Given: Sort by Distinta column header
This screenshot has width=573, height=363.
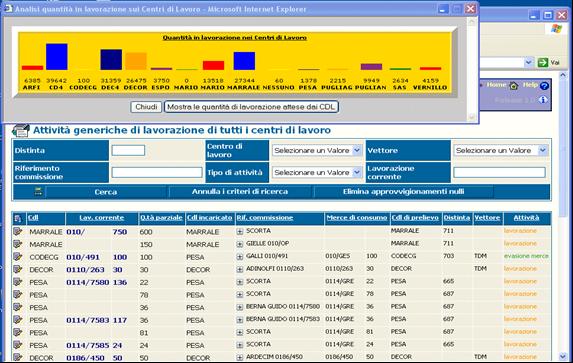Looking at the screenshot, I should (457, 218).
